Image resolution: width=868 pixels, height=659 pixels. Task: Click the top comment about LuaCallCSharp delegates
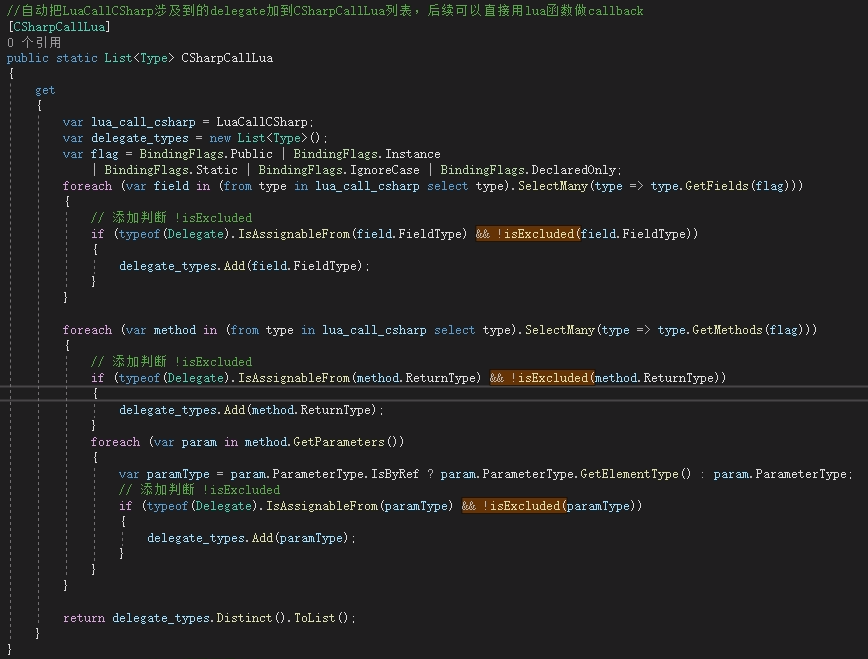point(326,11)
